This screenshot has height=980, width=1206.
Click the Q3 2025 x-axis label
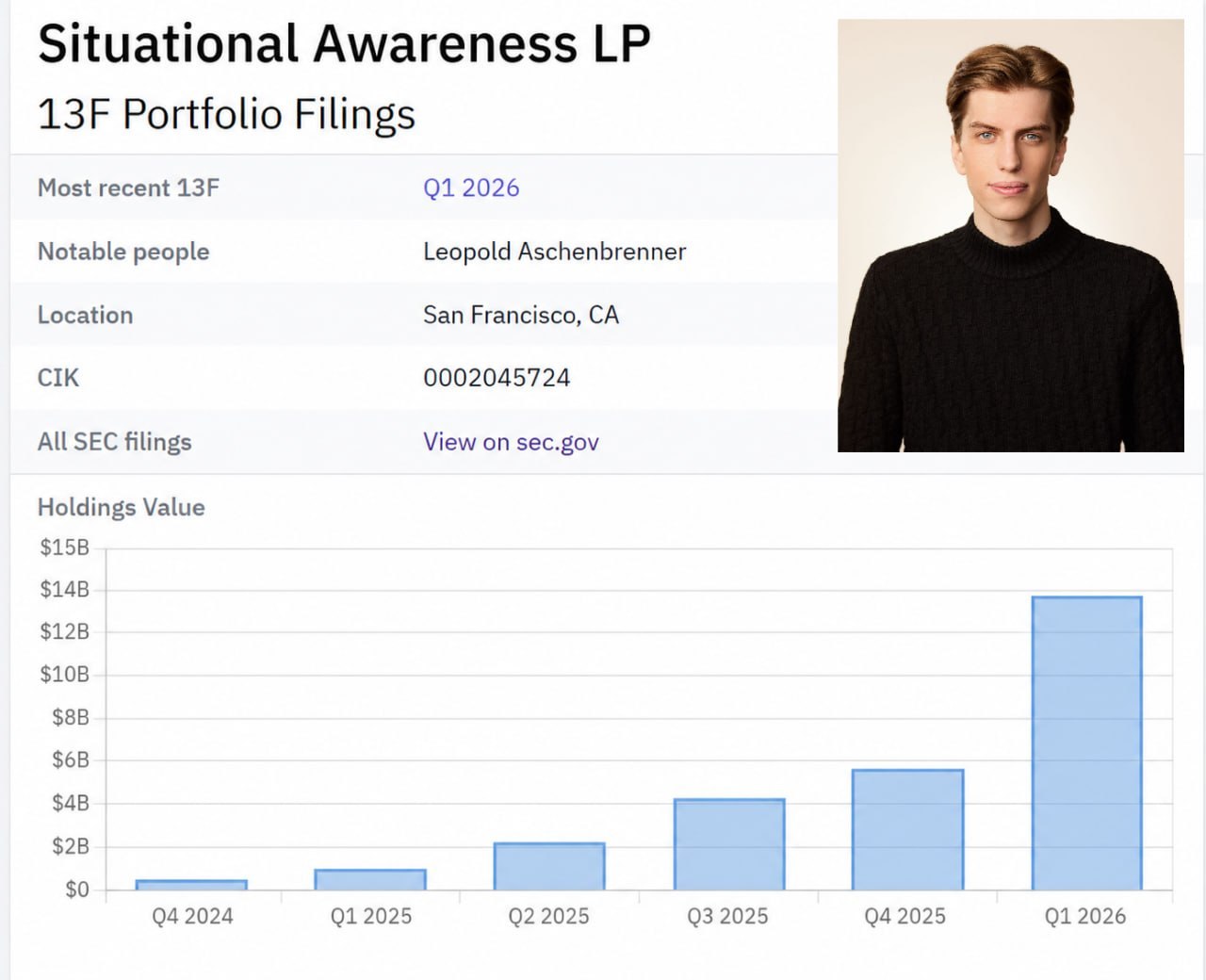(x=727, y=916)
